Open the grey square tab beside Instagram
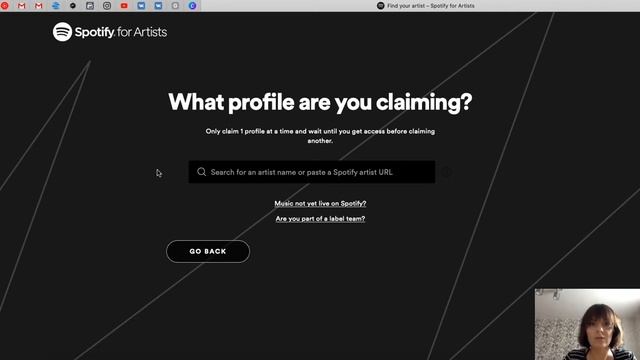The height and width of the screenshot is (360, 640). (x=90, y=6)
